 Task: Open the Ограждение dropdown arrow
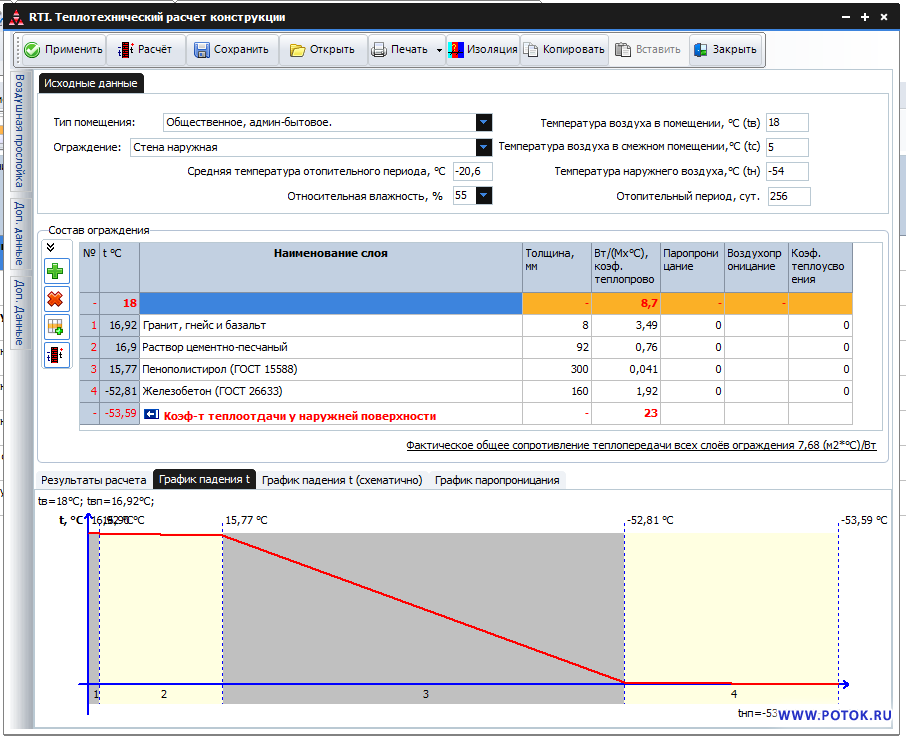(x=484, y=147)
